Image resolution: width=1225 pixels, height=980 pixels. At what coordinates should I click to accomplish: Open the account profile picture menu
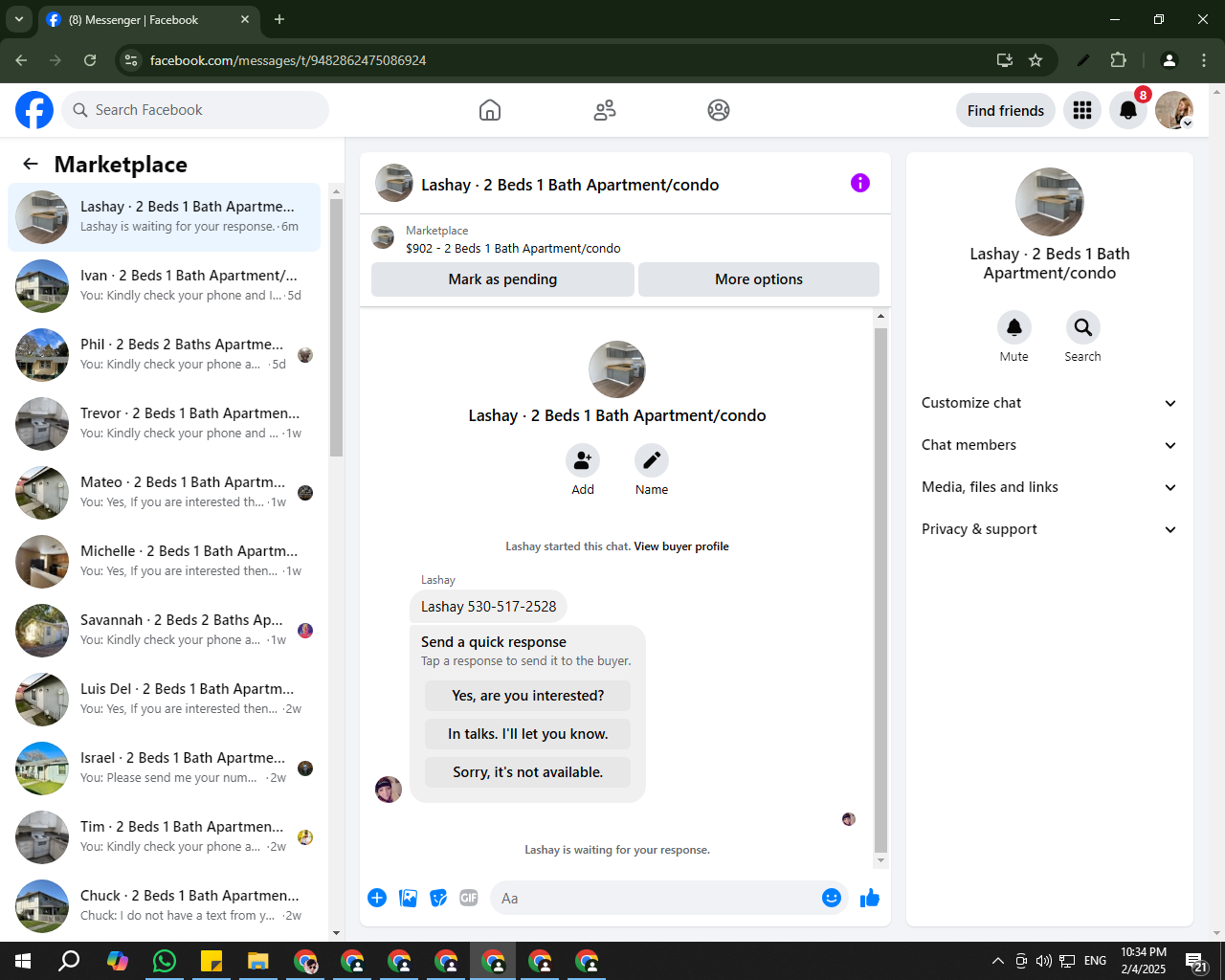(x=1174, y=110)
